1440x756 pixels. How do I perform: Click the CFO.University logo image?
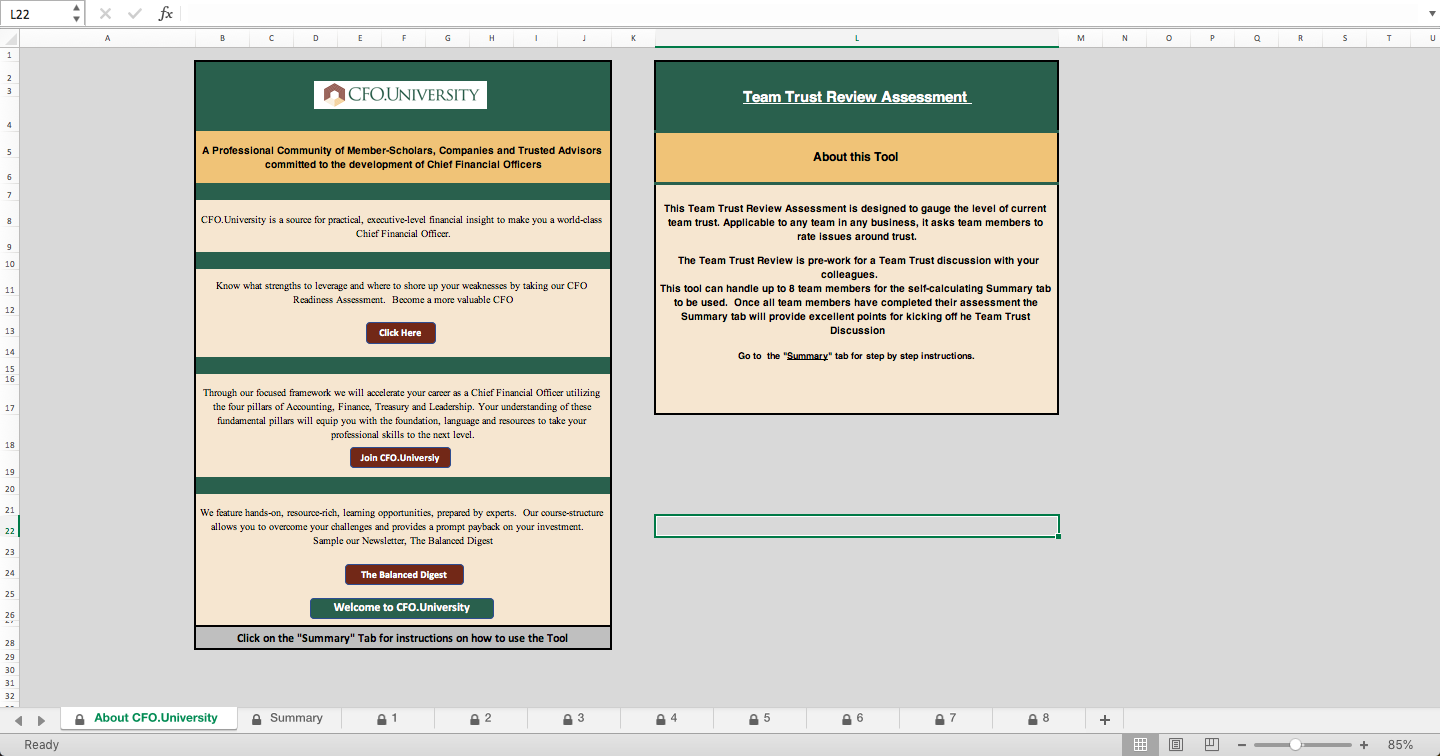[400, 95]
